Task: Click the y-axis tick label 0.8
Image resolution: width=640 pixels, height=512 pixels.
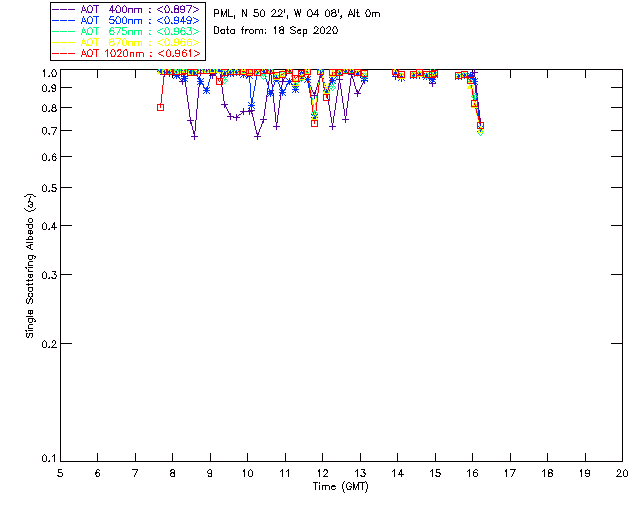Action: tap(49, 108)
